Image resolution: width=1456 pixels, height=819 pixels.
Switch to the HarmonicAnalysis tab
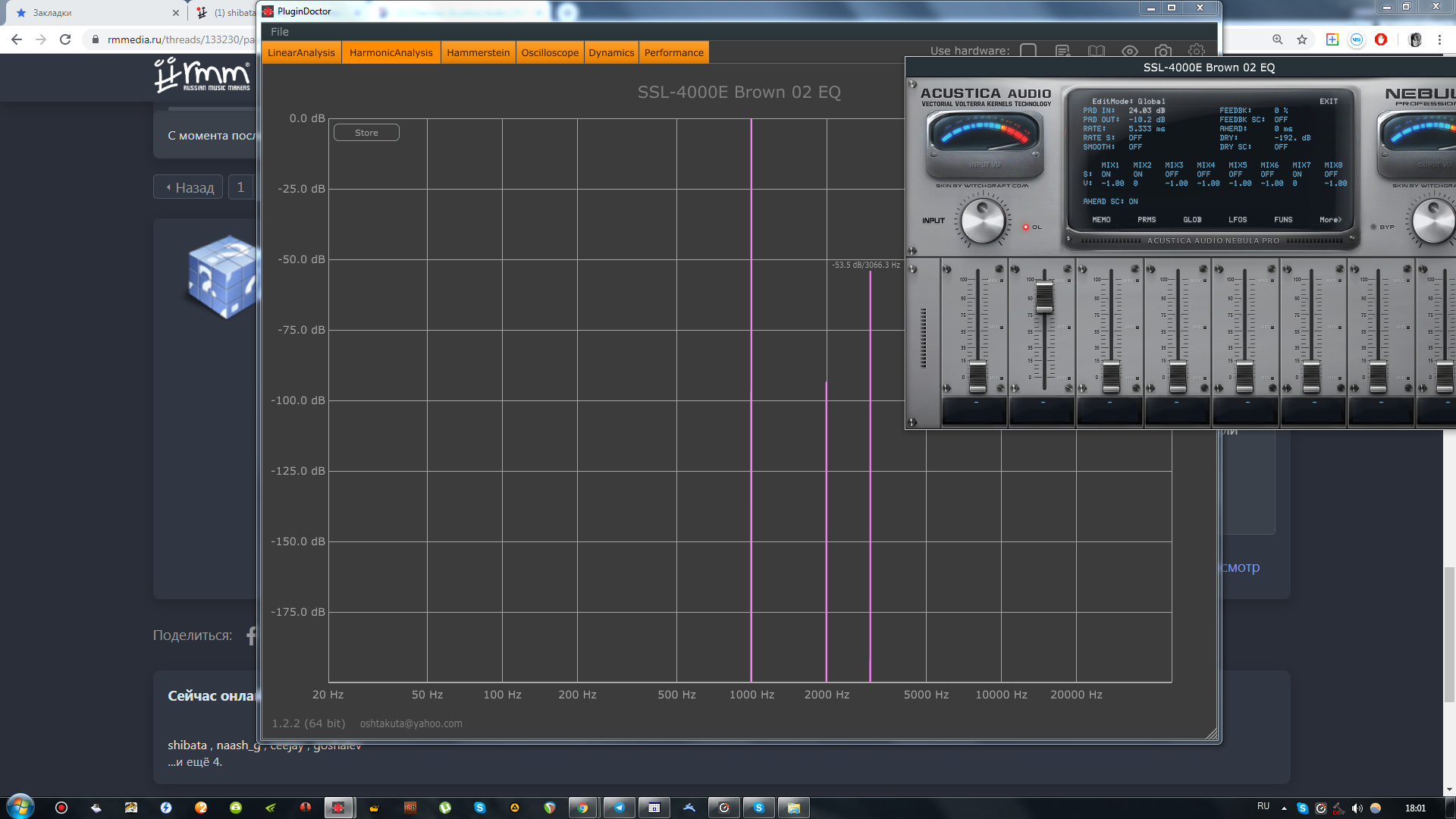pyautogui.click(x=391, y=53)
